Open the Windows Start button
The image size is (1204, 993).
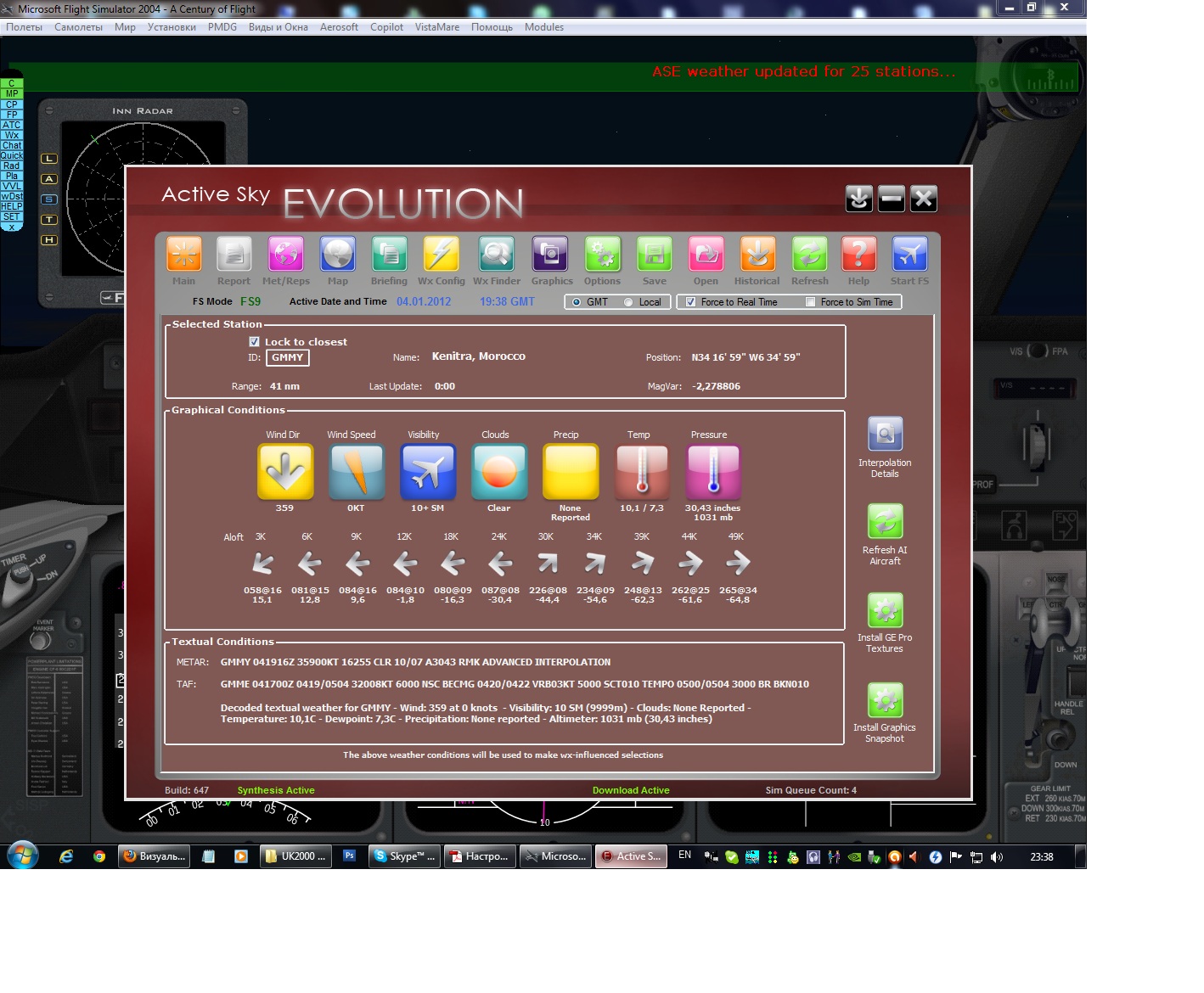[22, 856]
